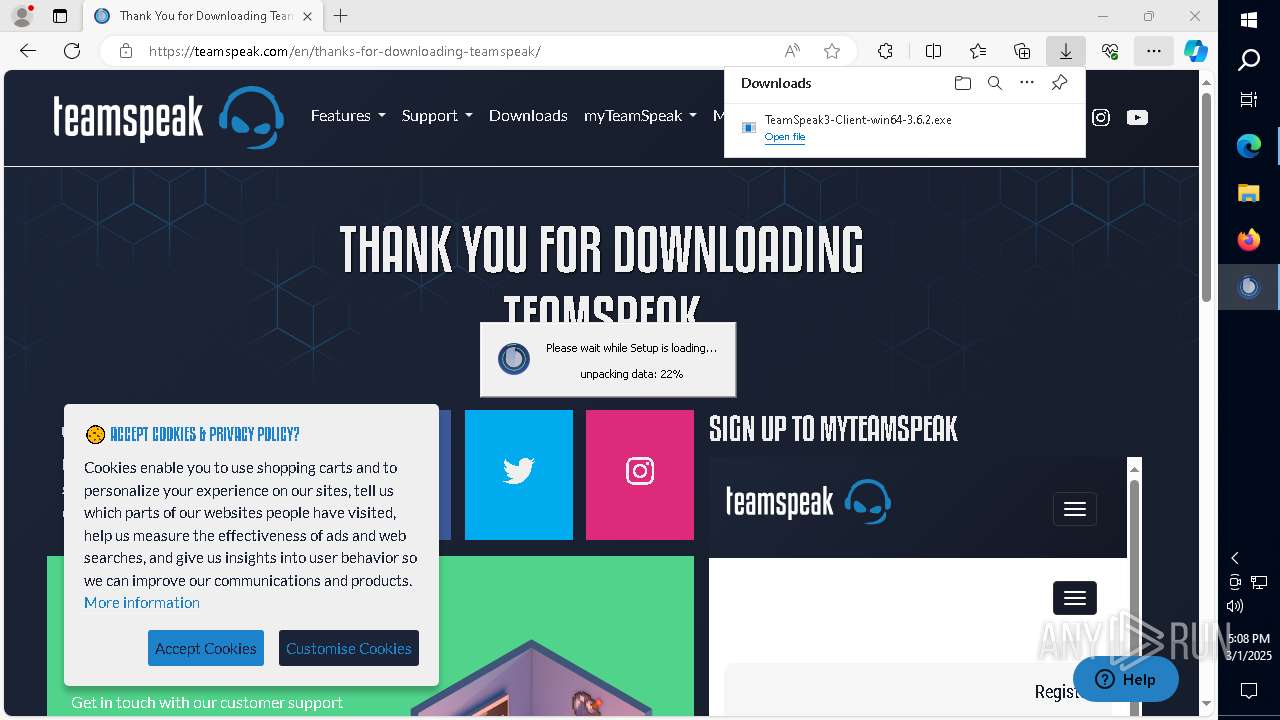Screen dimensions: 1280x720
Task: Open TeamSpeak YouTube from header
Action: [1137, 117]
